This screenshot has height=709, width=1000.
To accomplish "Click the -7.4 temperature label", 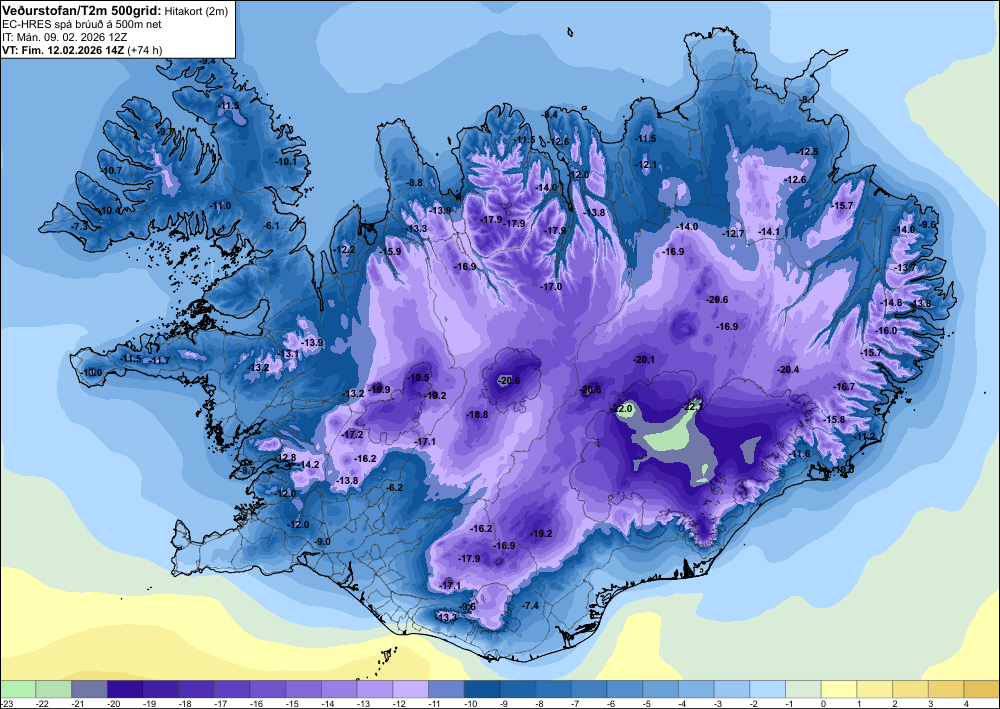I will point(531,605).
